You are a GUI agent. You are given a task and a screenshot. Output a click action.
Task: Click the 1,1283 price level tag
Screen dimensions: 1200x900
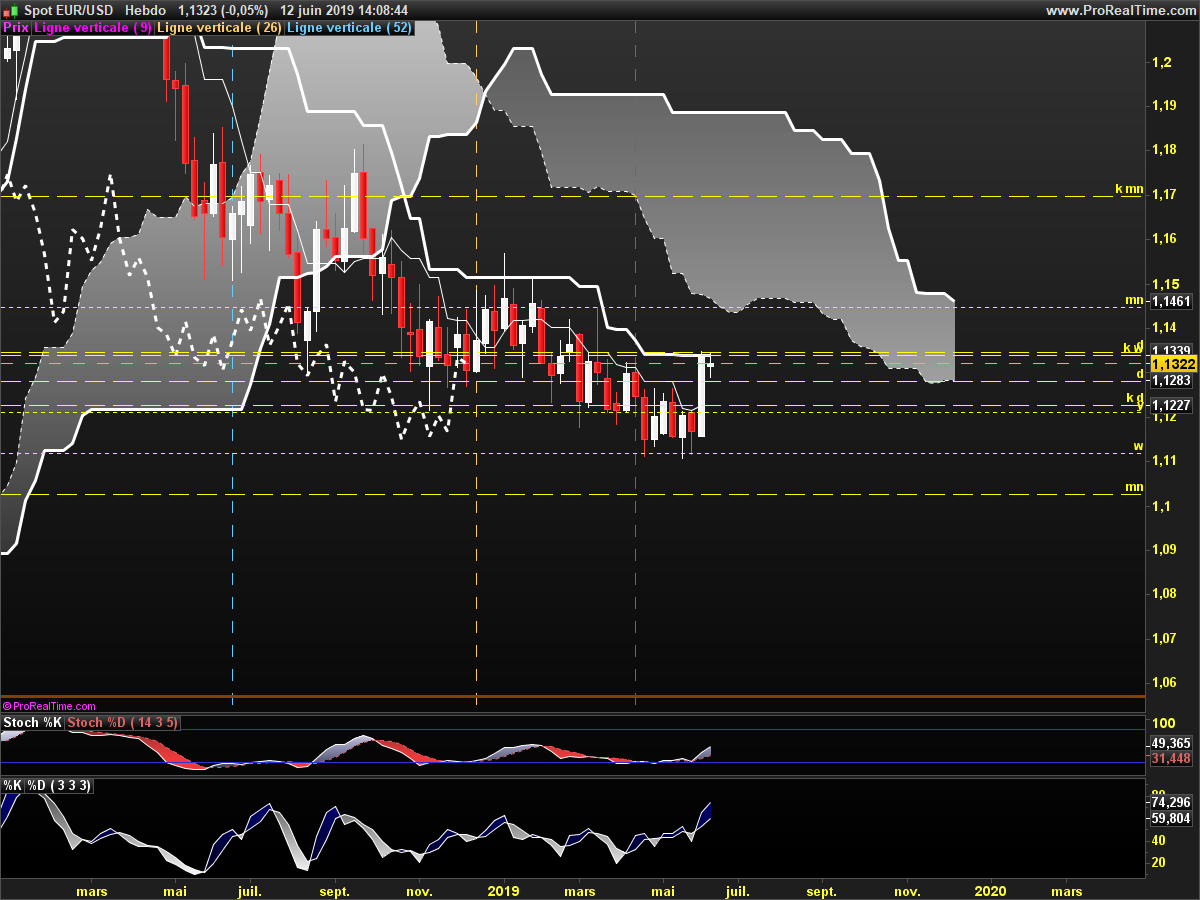(x=1171, y=381)
